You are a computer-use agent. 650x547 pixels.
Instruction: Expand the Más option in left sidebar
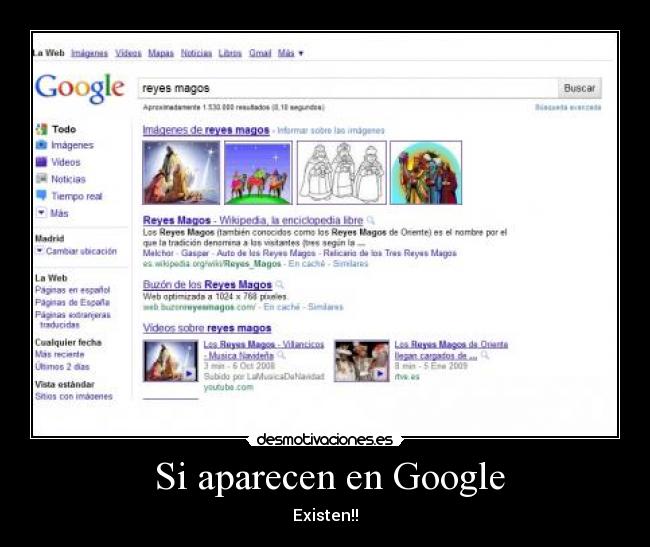pos(52,213)
